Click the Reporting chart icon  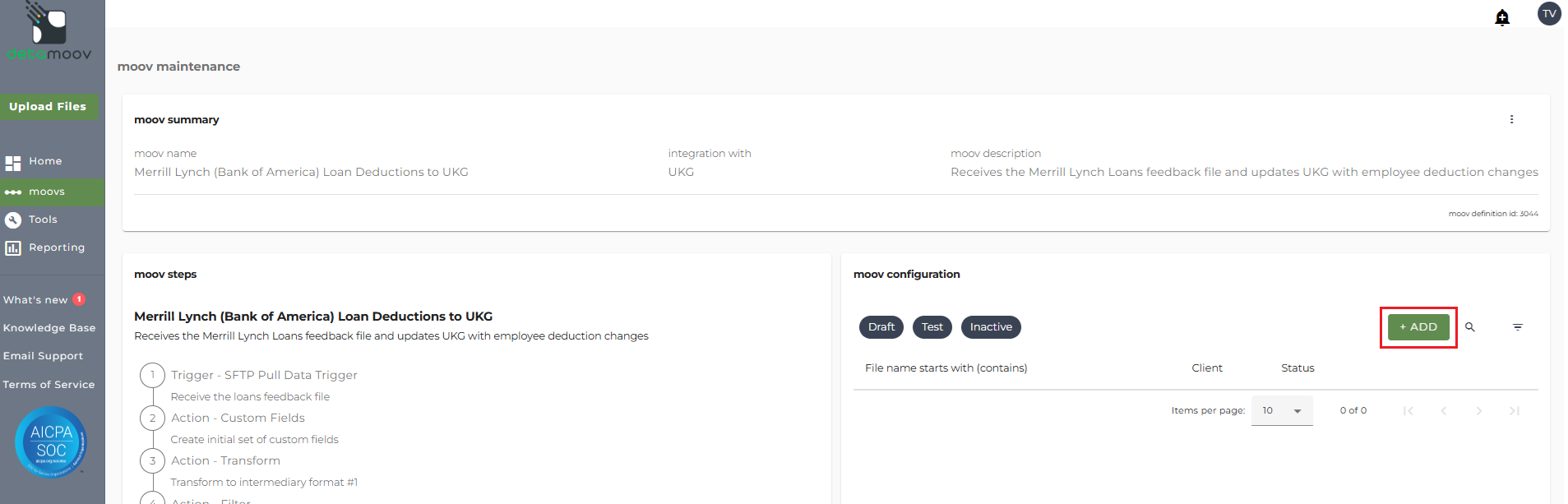[x=13, y=247]
